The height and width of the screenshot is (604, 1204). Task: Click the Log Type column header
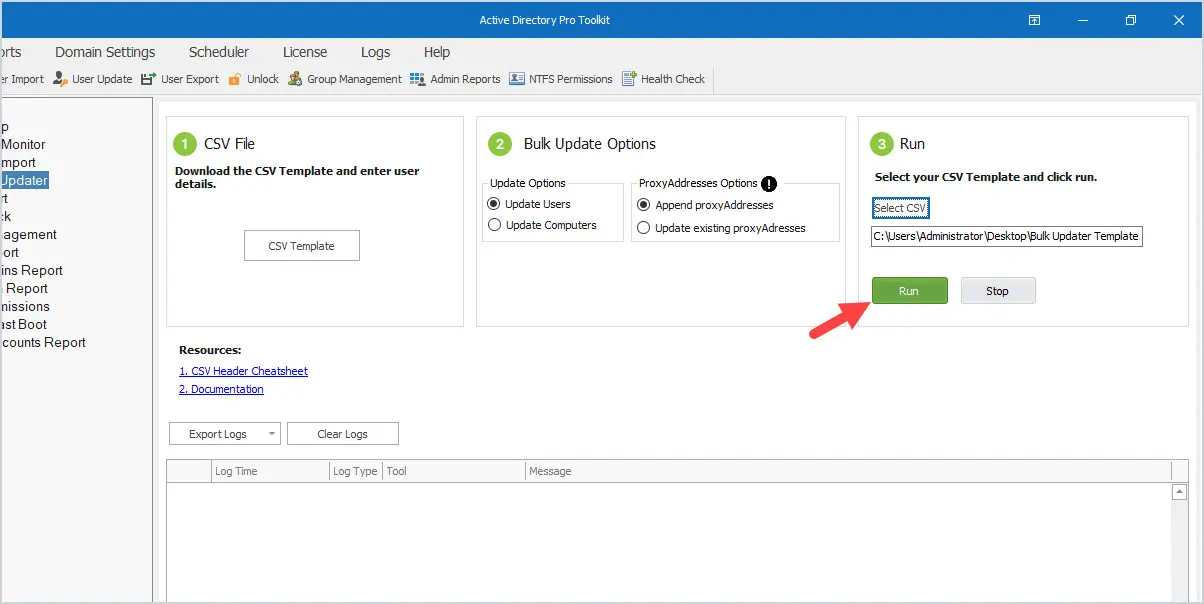355,471
